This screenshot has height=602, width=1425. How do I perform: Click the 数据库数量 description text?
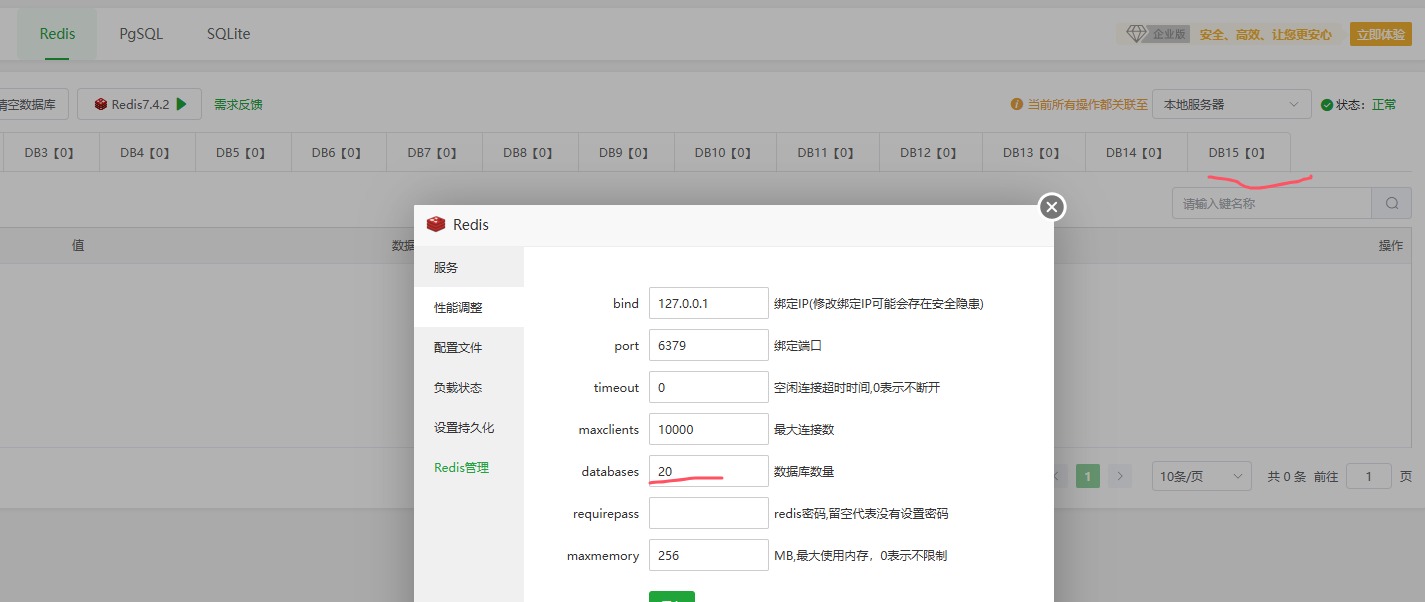pyautogui.click(x=804, y=471)
